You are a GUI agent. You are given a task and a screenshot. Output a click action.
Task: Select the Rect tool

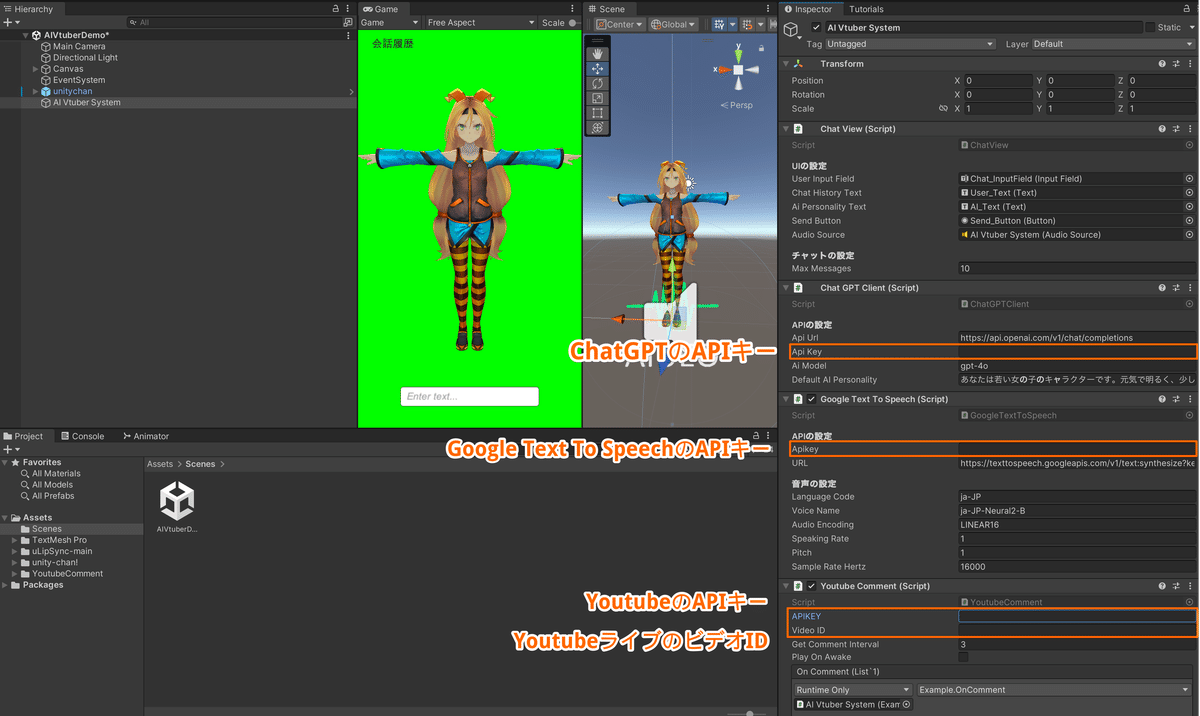tap(597, 113)
